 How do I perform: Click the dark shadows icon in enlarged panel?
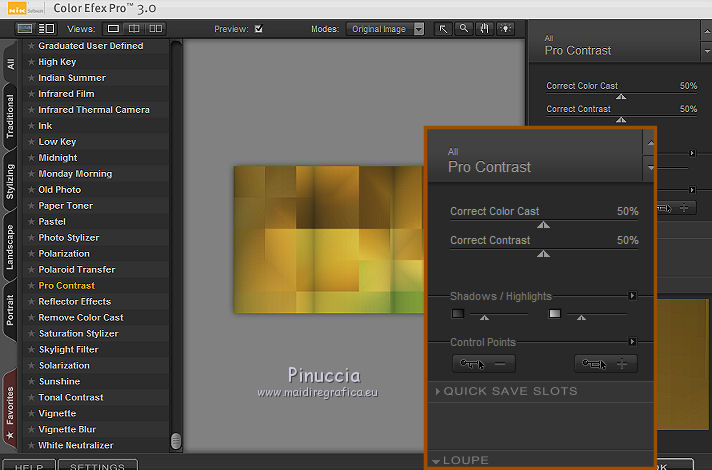pos(458,313)
